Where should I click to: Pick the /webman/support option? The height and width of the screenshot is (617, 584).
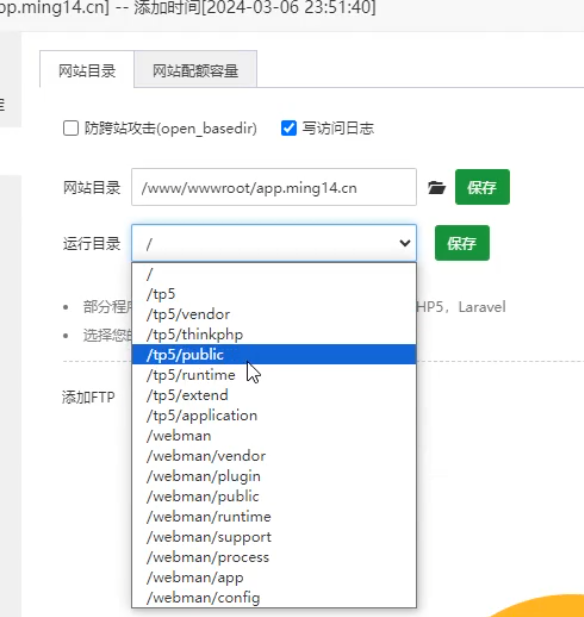[274, 537]
